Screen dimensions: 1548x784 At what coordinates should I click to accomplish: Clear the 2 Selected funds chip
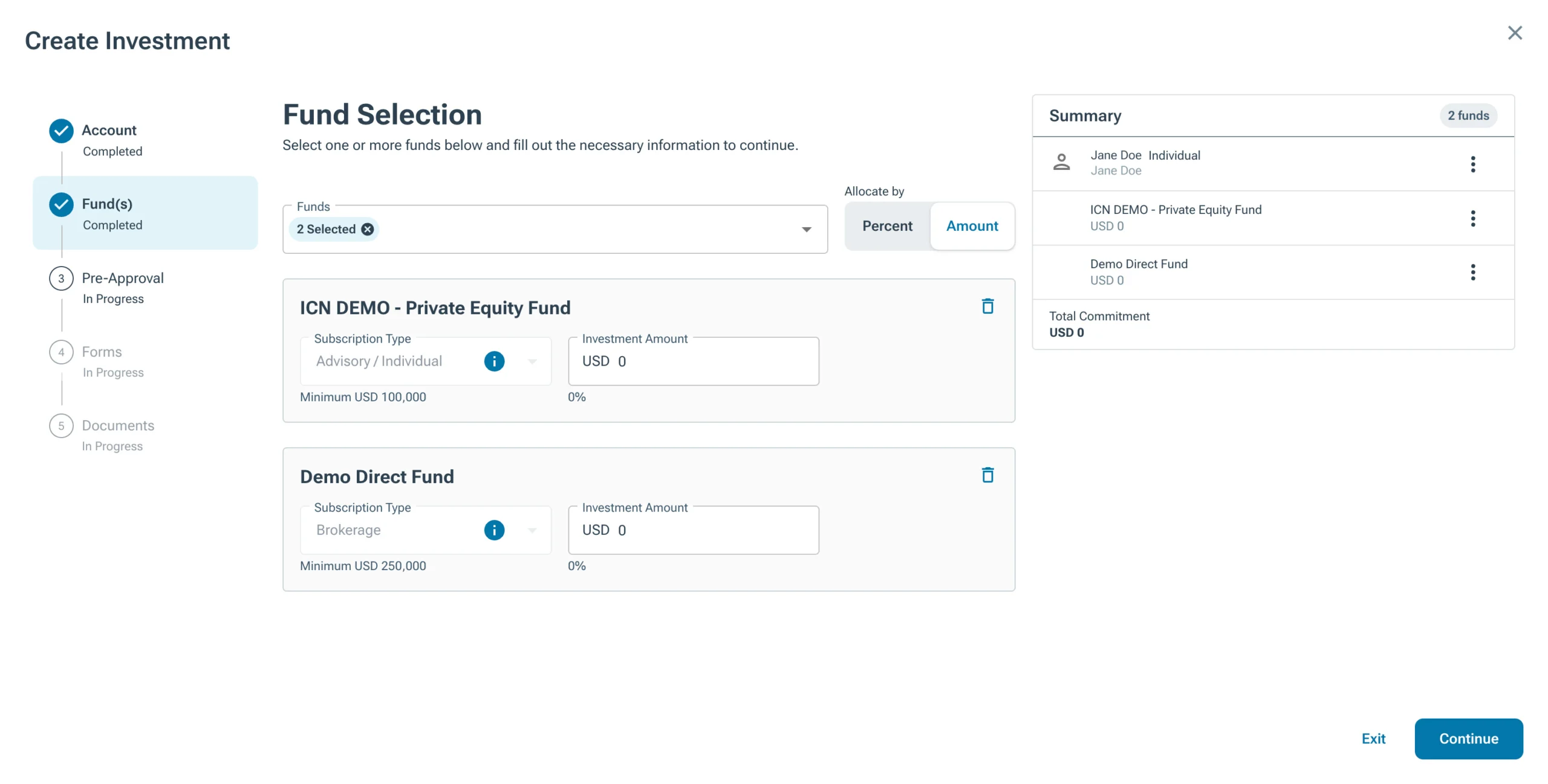[x=367, y=229]
